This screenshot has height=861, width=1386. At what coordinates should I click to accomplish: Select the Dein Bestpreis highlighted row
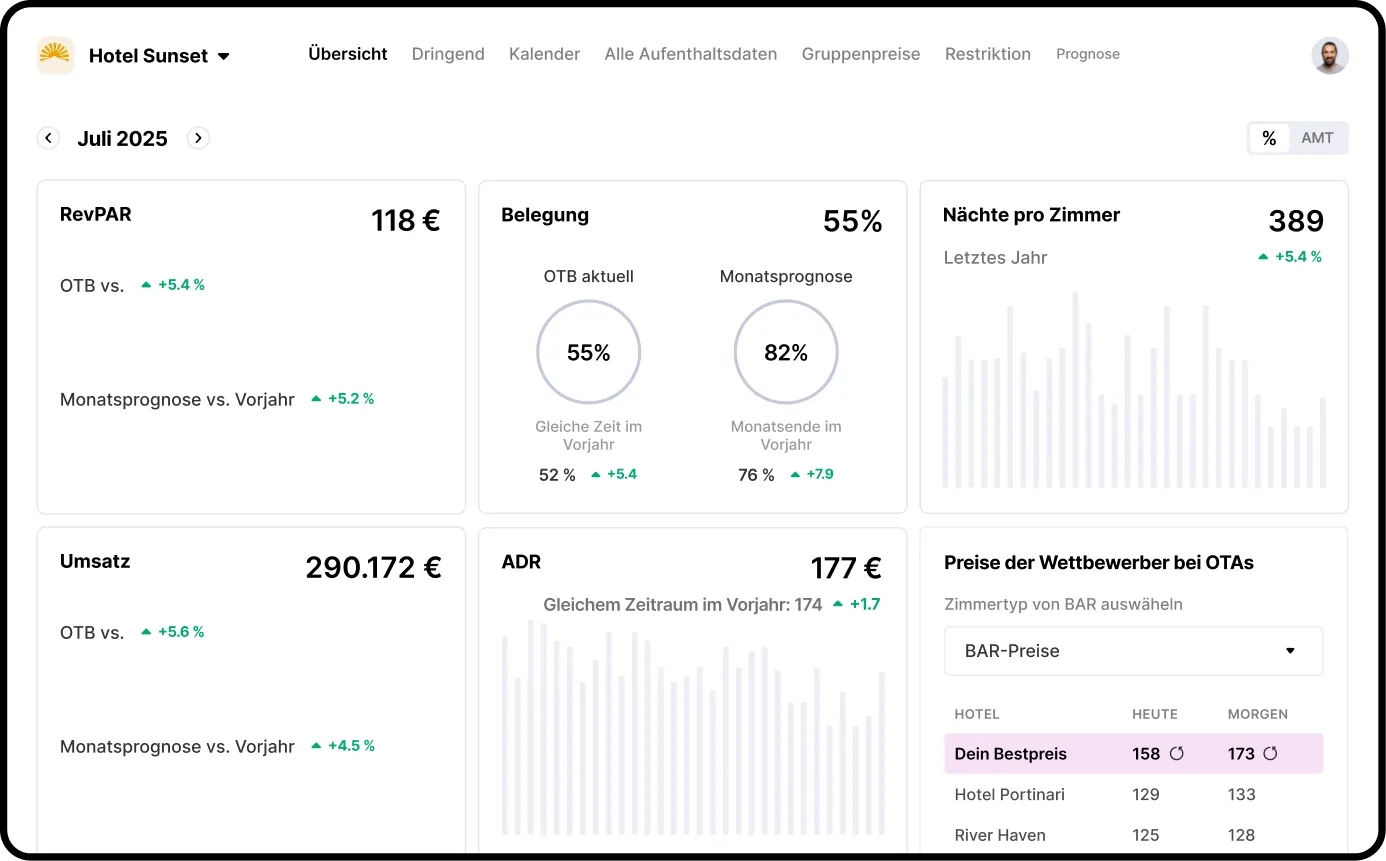click(1010, 754)
